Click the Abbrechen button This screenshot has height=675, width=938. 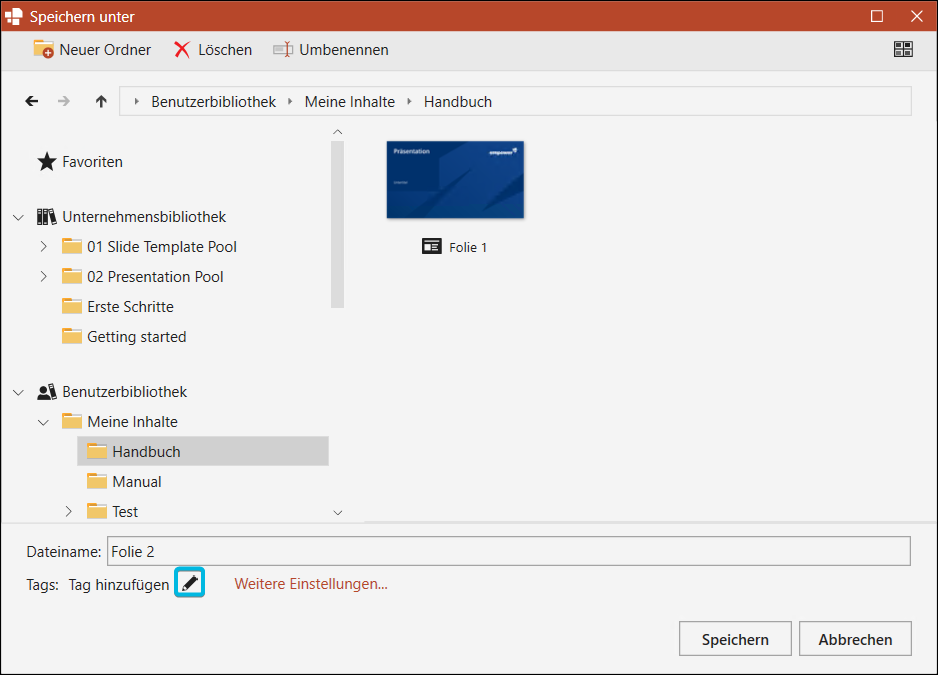pos(855,638)
